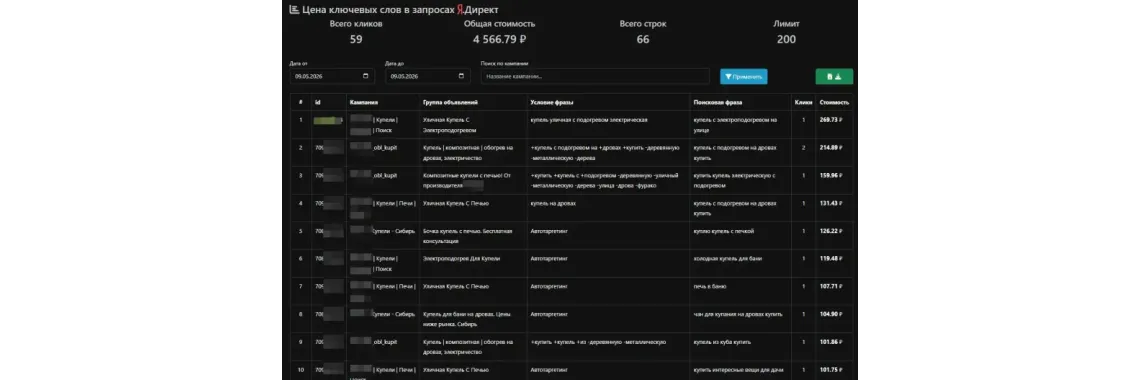Click search phrase 'куплю купель с печкой'
Viewport: 1140px width, 380px height.
pos(723,231)
